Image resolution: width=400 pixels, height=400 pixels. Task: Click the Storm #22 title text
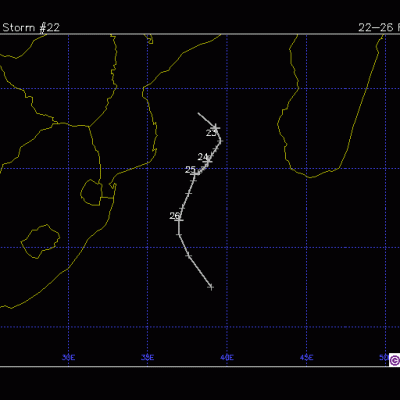click(31, 27)
